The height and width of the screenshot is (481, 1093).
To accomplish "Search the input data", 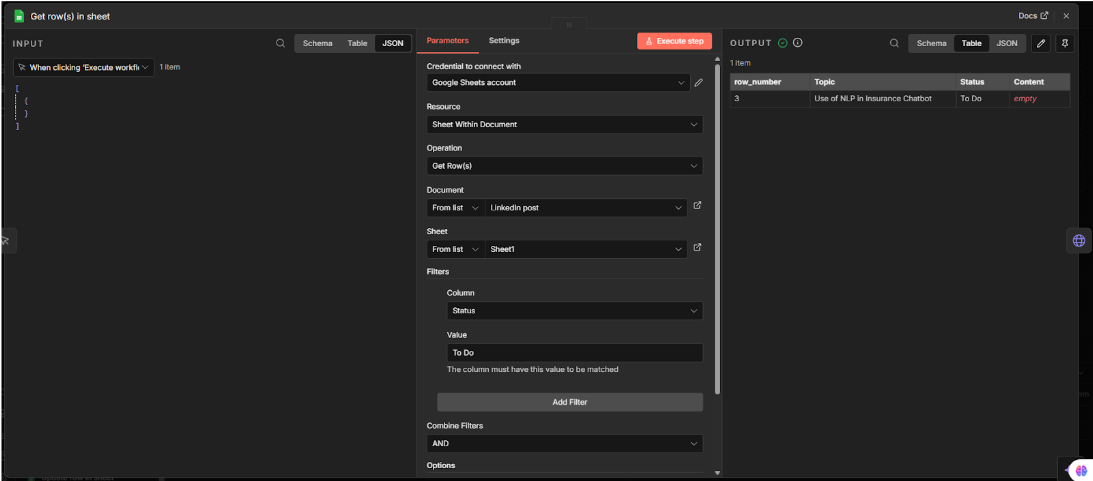I will pos(280,43).
